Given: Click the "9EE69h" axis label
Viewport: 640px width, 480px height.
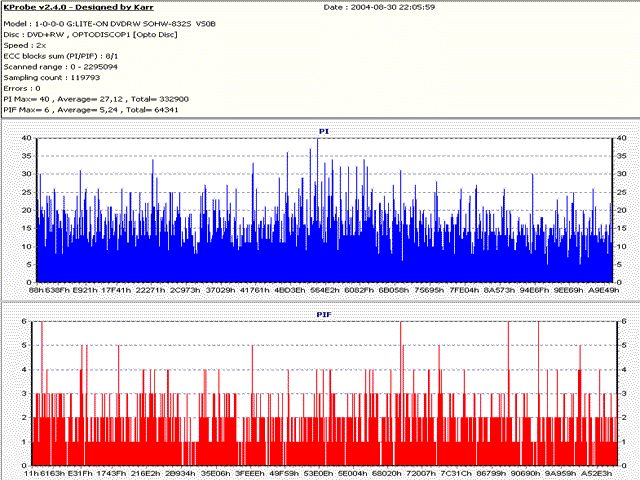Looking at the screenshot, I should pos(569,290).
